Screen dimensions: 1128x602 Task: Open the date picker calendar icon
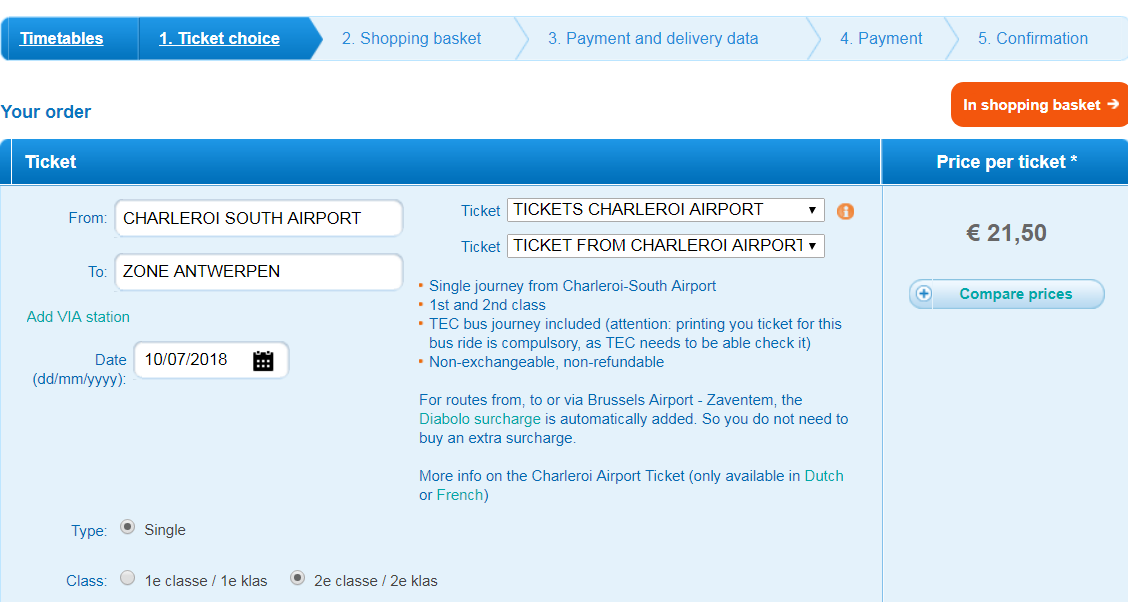point(263,360)
